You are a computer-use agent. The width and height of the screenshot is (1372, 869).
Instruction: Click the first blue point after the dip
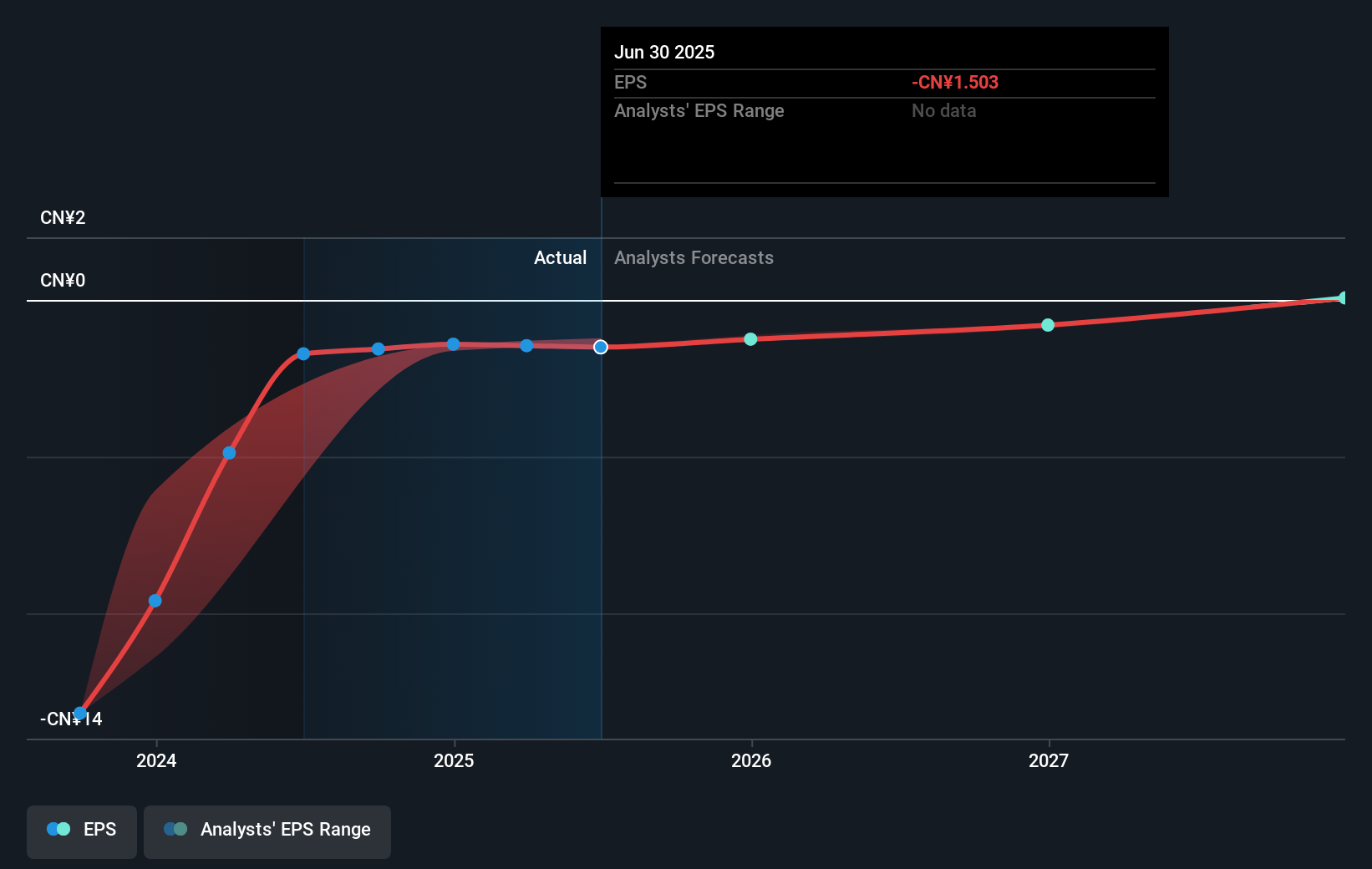(154, 600)
